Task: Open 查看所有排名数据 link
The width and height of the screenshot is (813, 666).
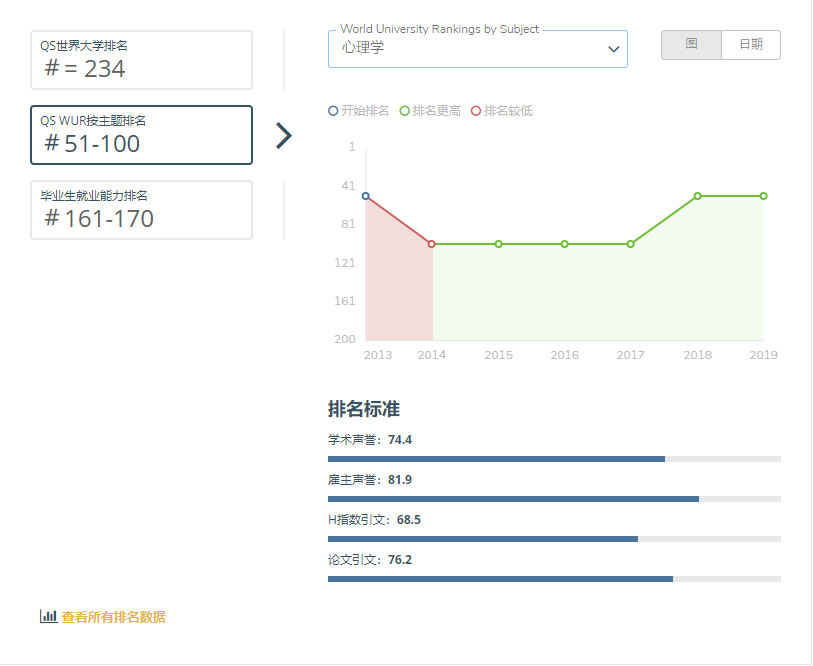Action: [113, 617]
